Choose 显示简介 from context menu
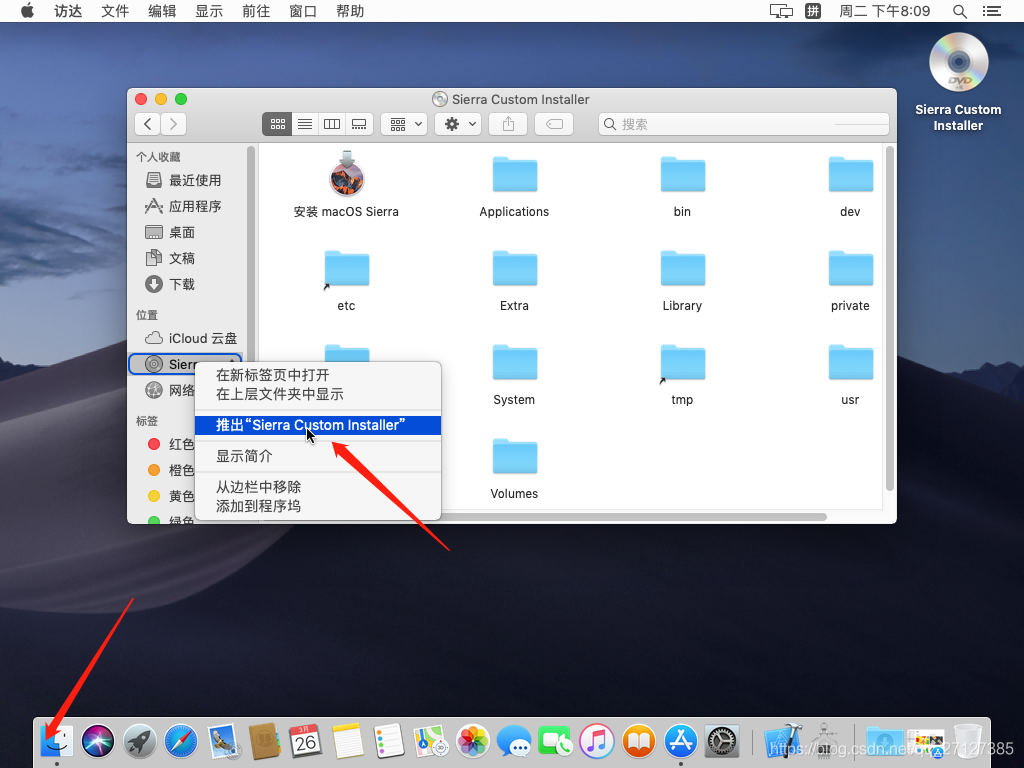Image resolution: width=1024 pixels, height=768 pixels. [x=318, y=456]
